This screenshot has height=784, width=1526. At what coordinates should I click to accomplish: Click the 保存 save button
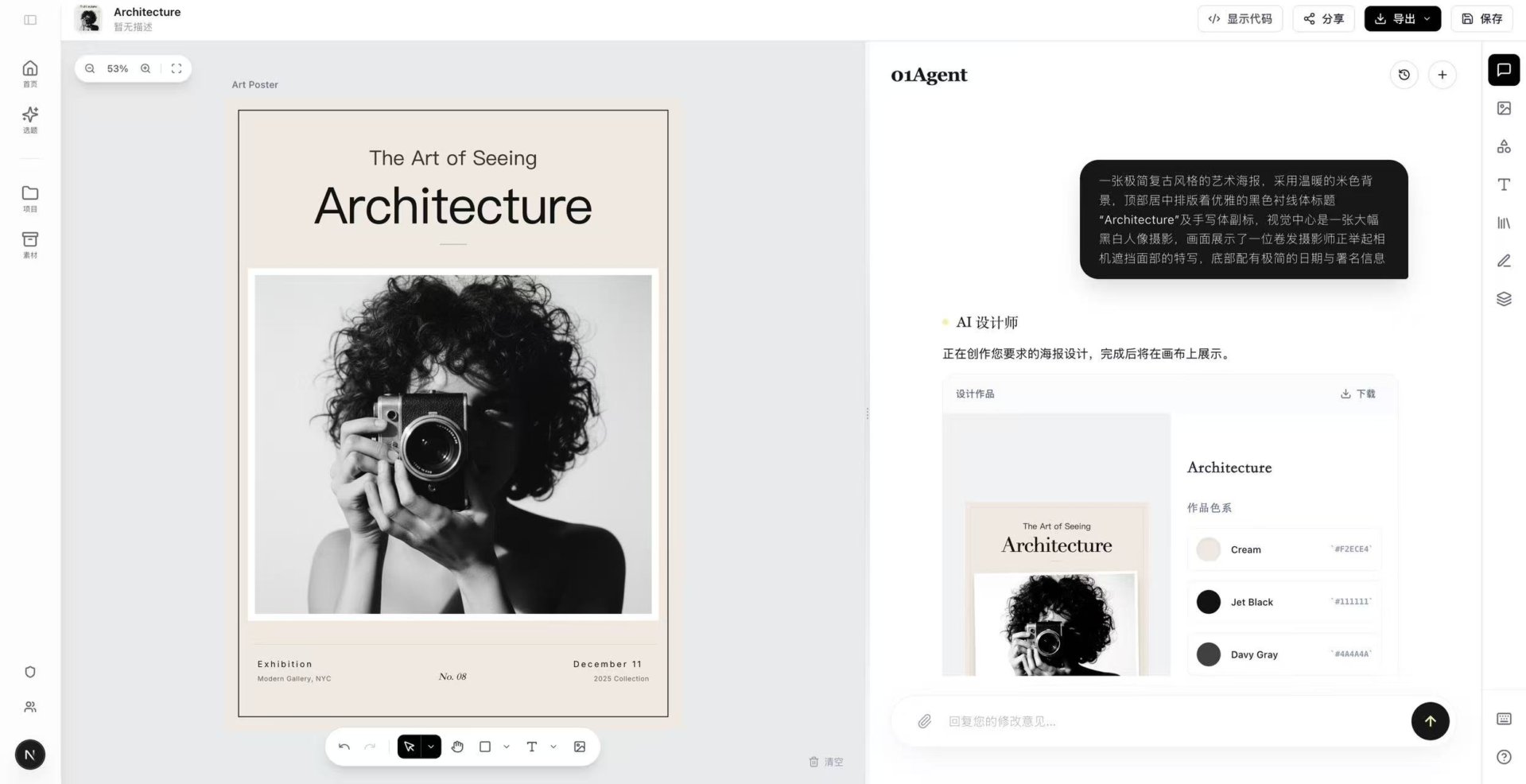tap(1481, 19)
